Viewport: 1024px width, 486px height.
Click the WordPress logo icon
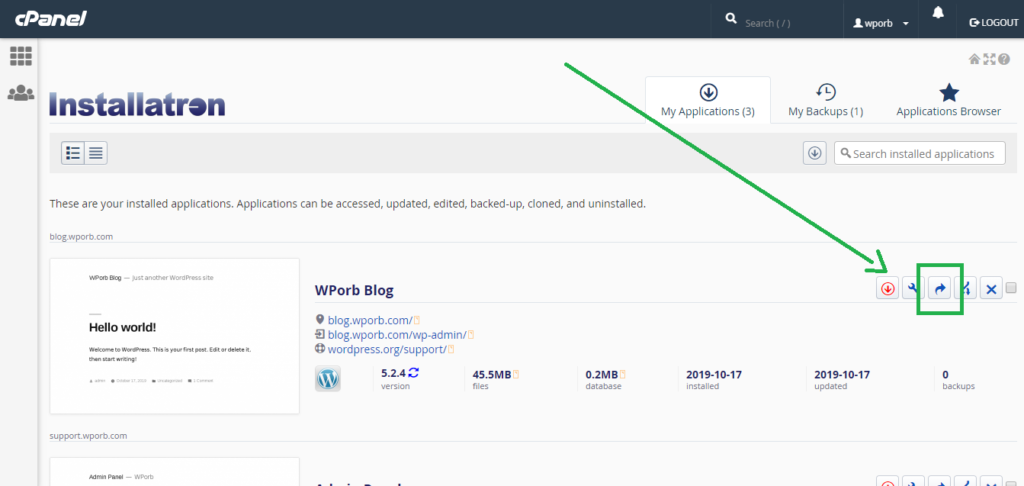point(328,379)
